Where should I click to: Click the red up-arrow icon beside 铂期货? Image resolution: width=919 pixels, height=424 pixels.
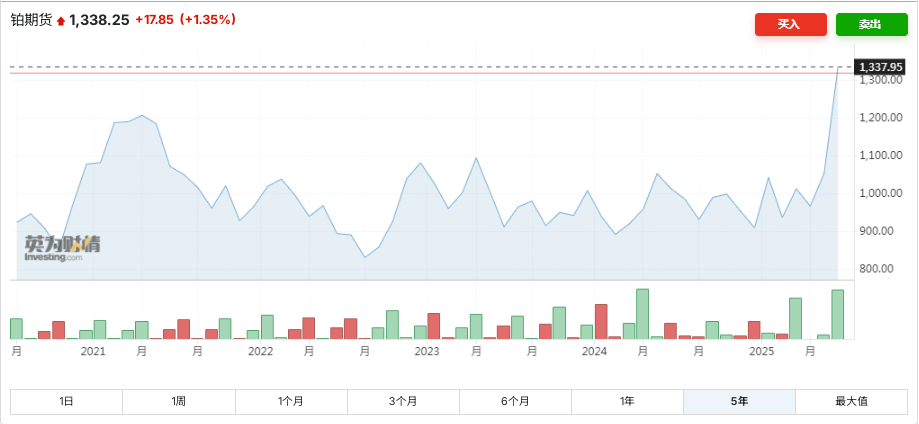[x=61, y=20]
